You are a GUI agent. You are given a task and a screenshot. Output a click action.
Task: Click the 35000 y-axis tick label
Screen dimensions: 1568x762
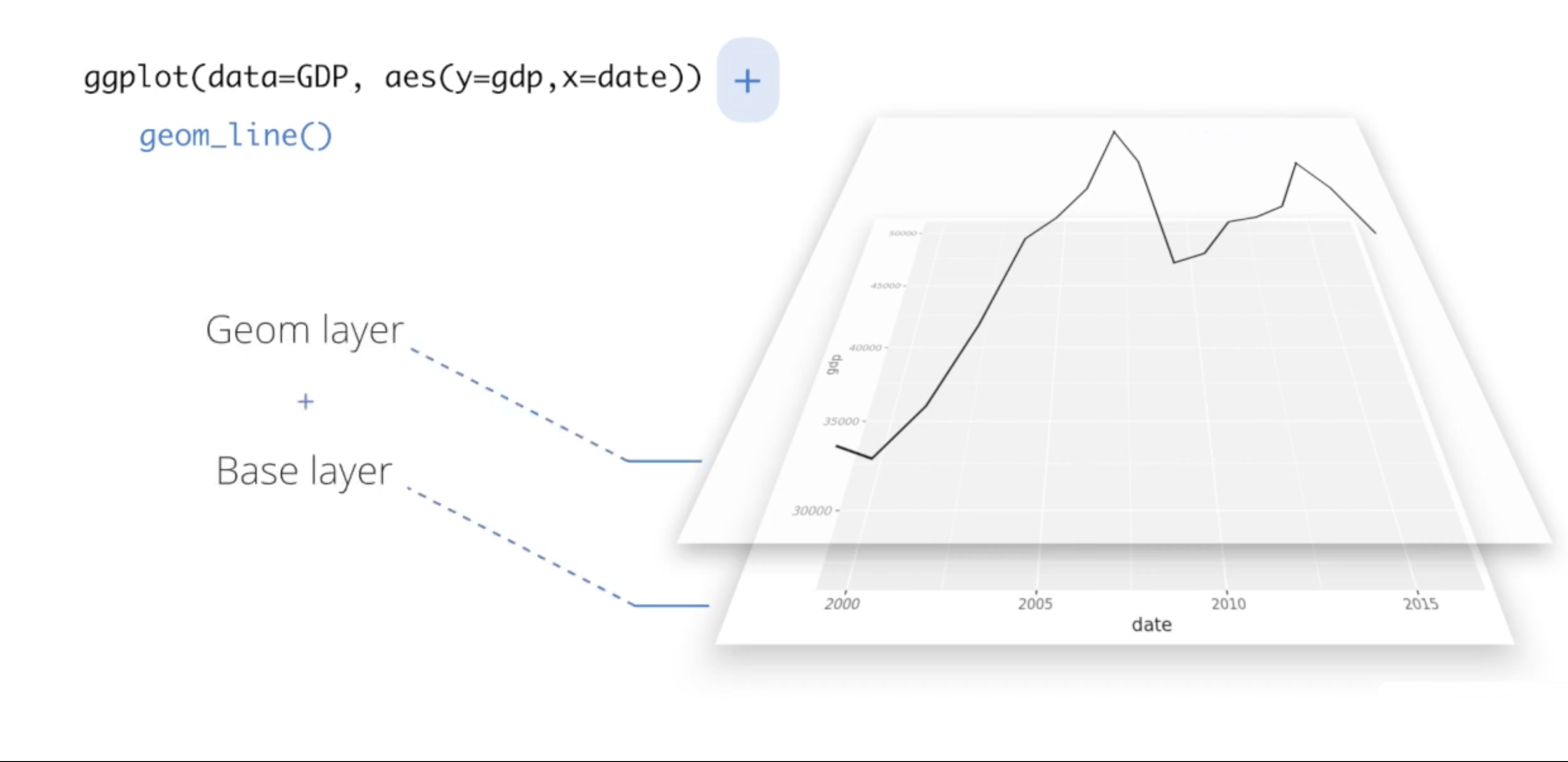841,421
